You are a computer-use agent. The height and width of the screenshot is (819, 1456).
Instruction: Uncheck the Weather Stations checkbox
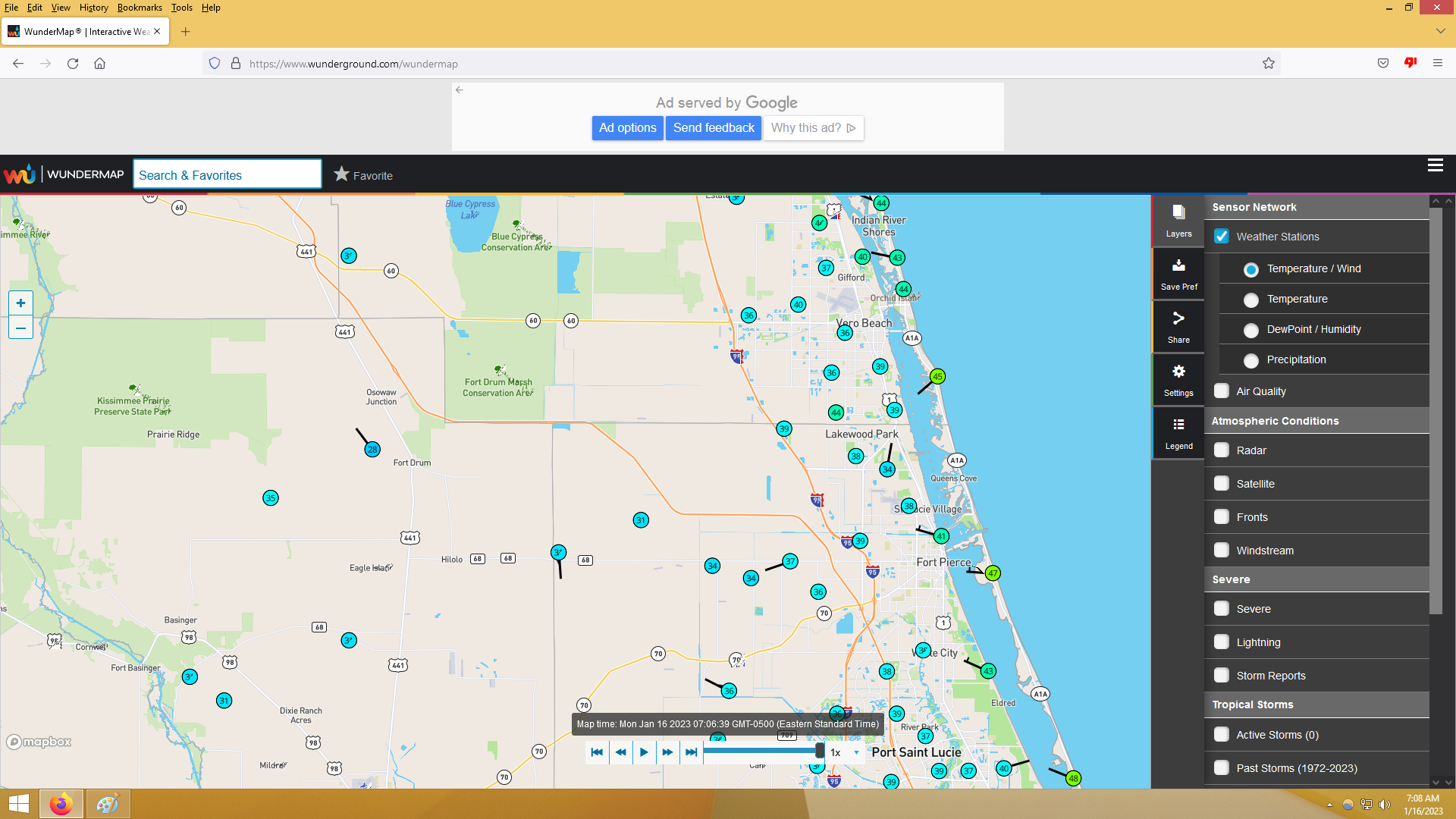pos(1222,237)
